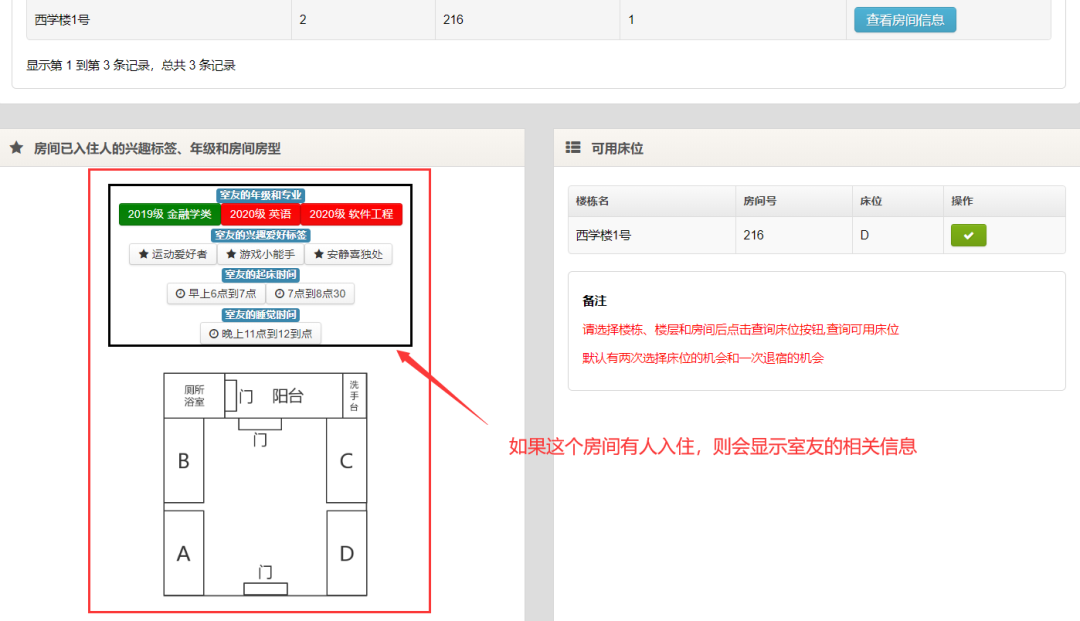Click the 室友的兴趣爱好标签 label
Image resolution: width=1080 pixels, height=621 pixels.
tap(260, 235)
